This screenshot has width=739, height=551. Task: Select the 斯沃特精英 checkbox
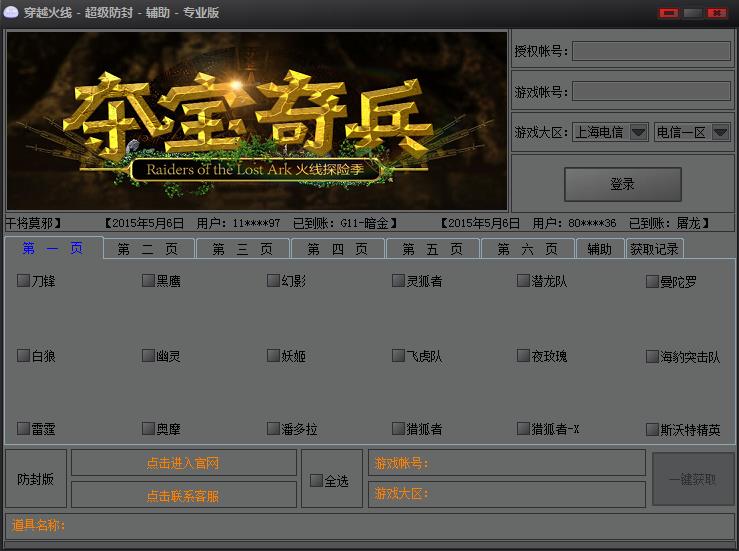pyautogui.click(x=652, y=429)
